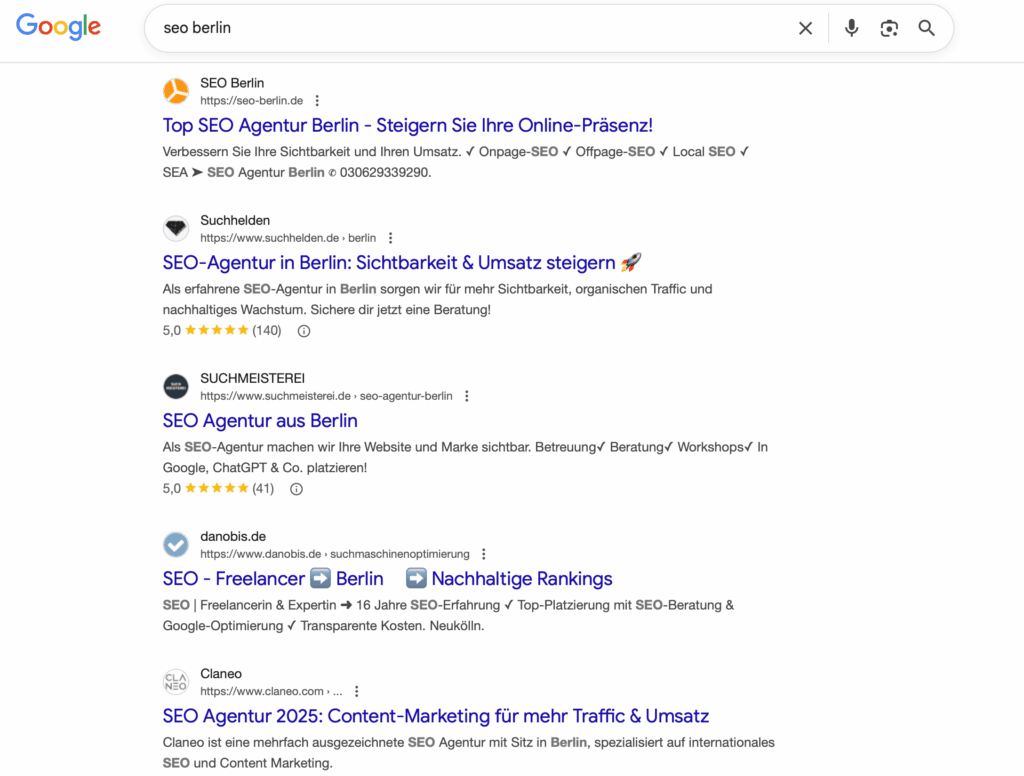Screen dimensions: 1024x776
Task: Click the Google logo to return home
Action: point(58,27)
